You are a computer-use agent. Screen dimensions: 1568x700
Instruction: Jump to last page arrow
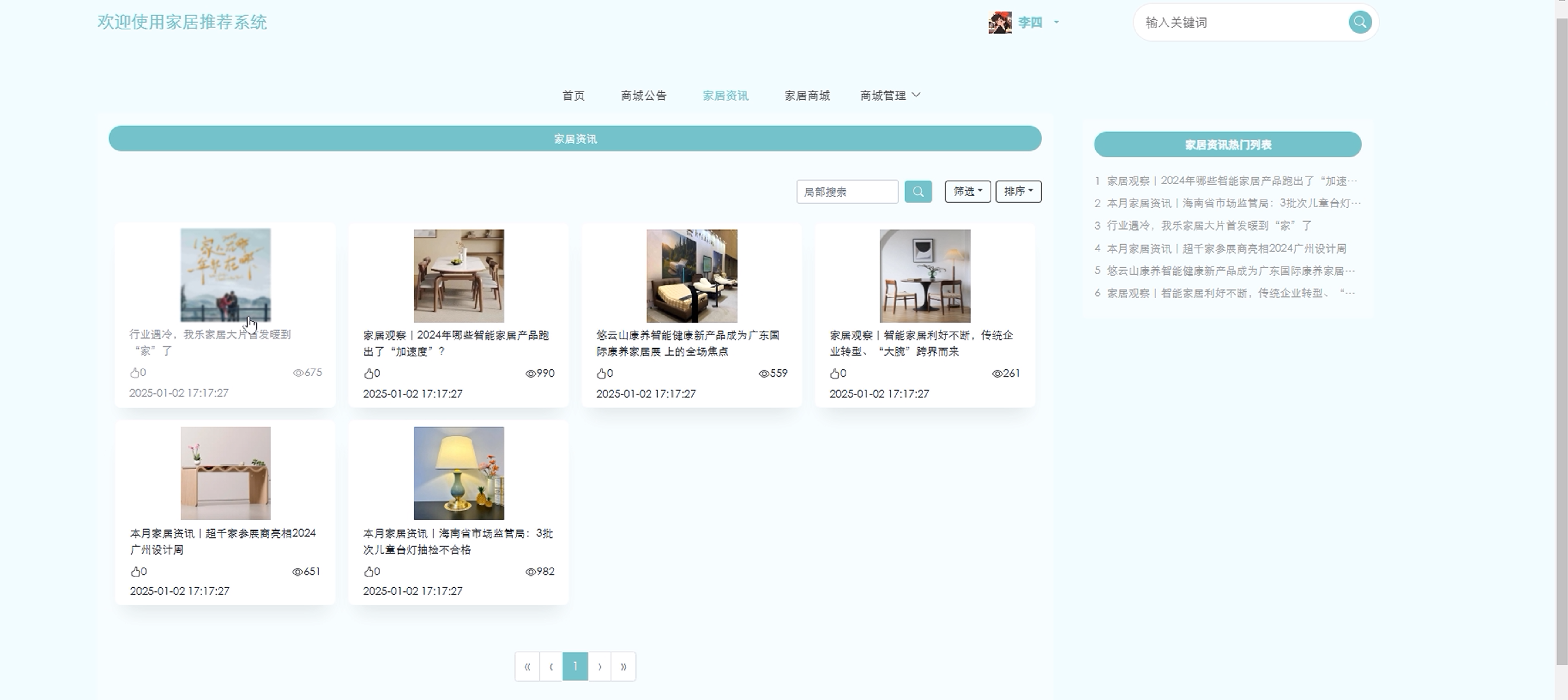pyautogui.click(x=623, y=666)
